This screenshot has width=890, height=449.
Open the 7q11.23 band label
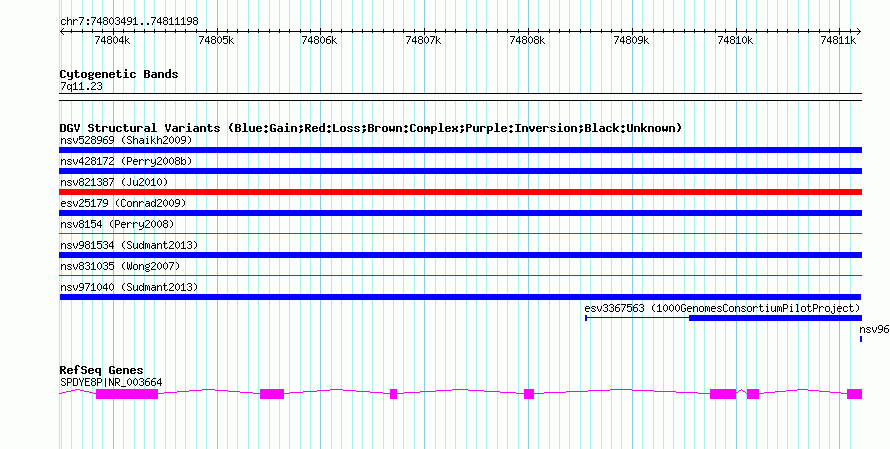81,87
